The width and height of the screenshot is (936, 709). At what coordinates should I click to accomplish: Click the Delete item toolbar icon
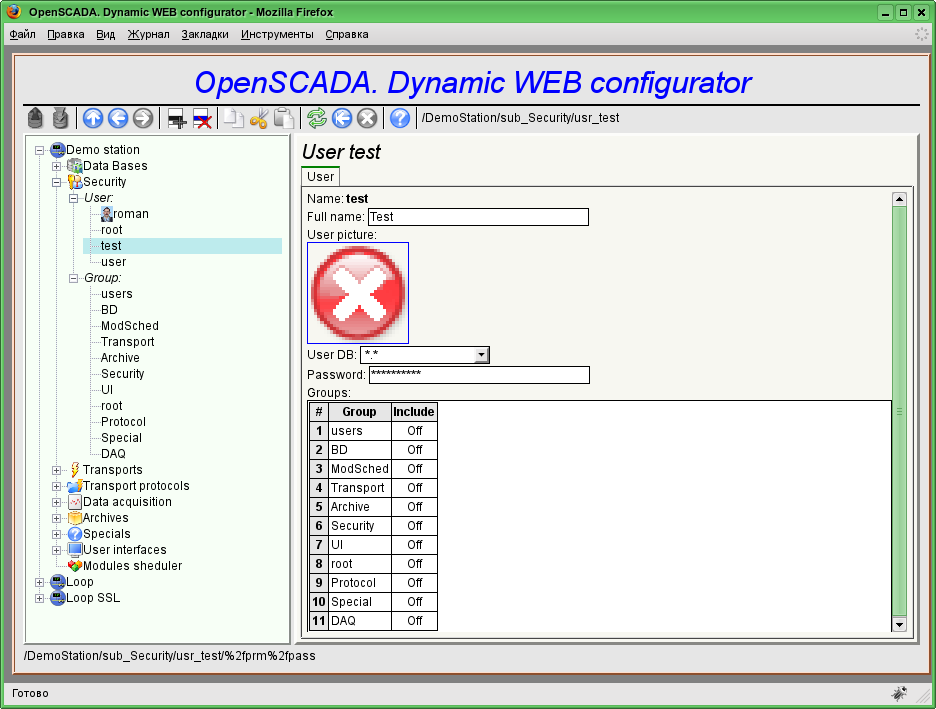[x=202, y=118]
